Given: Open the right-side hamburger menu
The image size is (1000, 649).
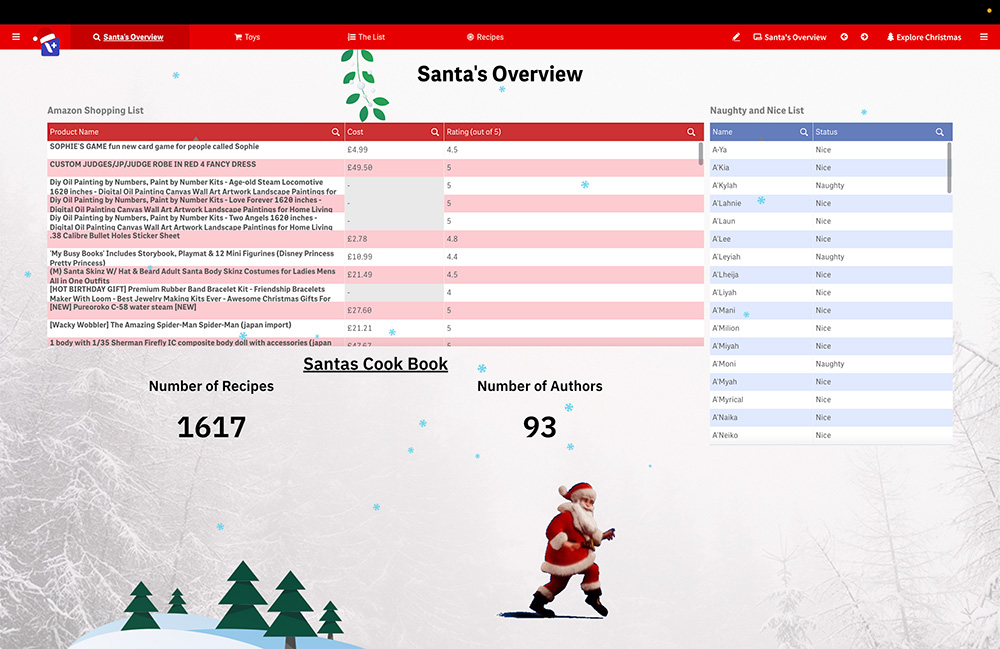Looking at the screenshot, I should 983,37.
